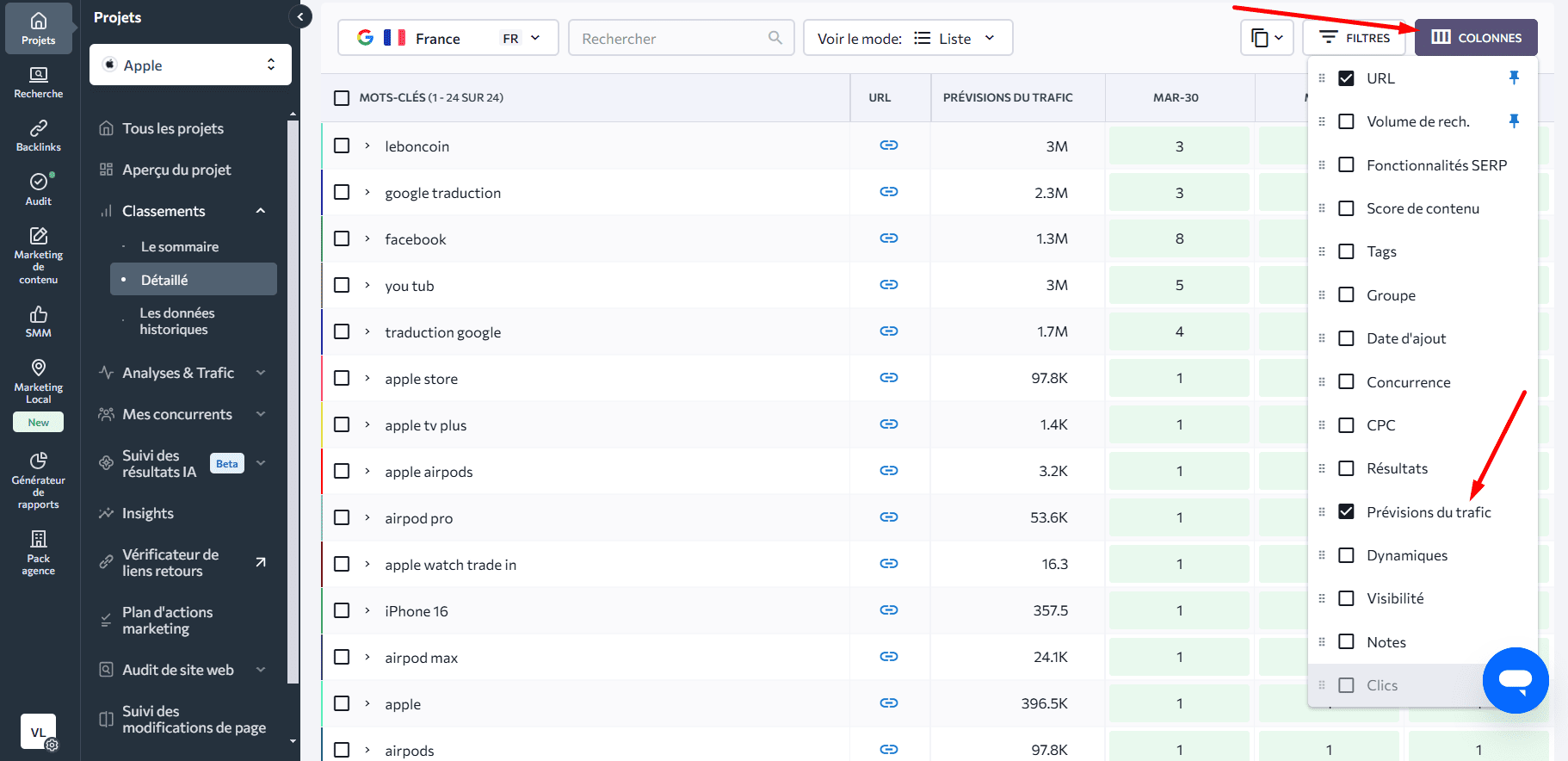
Task: Sort by PRÉVISIONS DU TRAFIC column header
Action: 1008,97
